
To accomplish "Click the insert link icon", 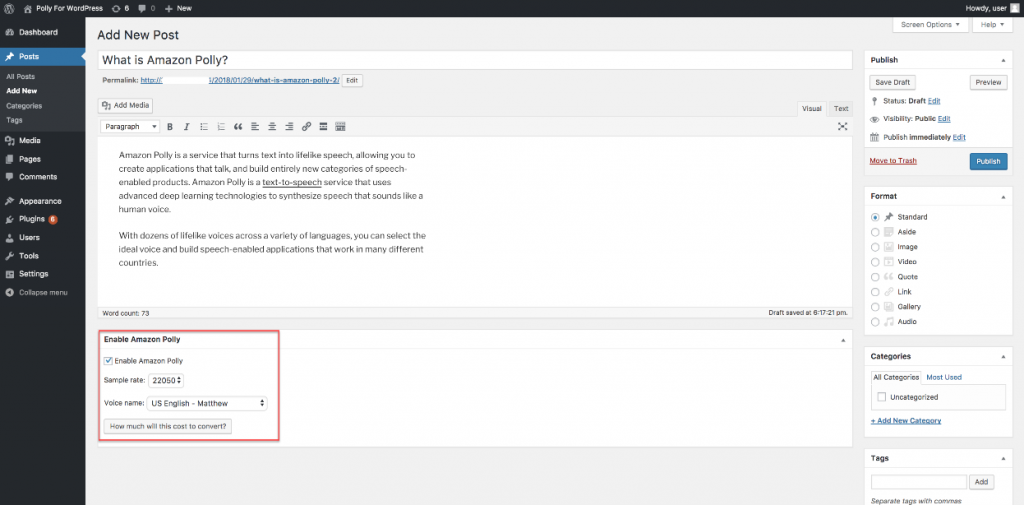I will coord(306,127).
